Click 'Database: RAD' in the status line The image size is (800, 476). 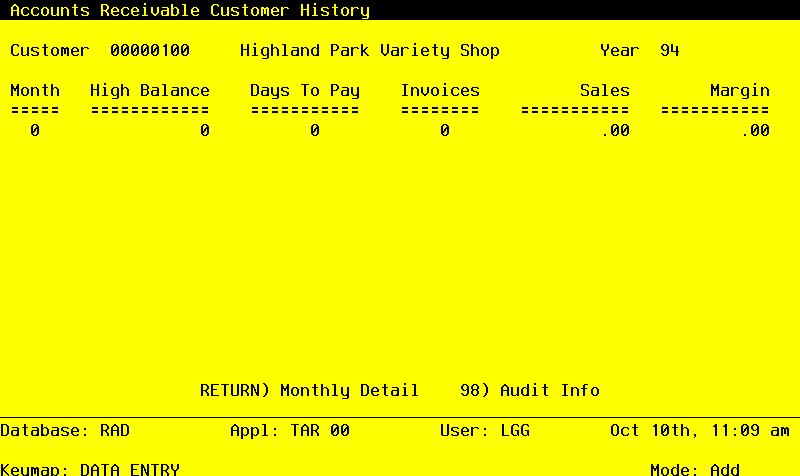click(x=65, y=431)
